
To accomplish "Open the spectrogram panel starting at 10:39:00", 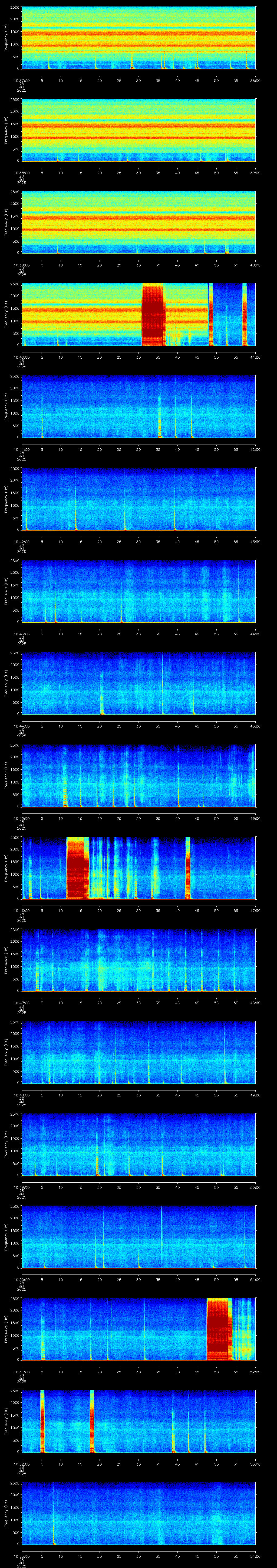I will (139, 223).
